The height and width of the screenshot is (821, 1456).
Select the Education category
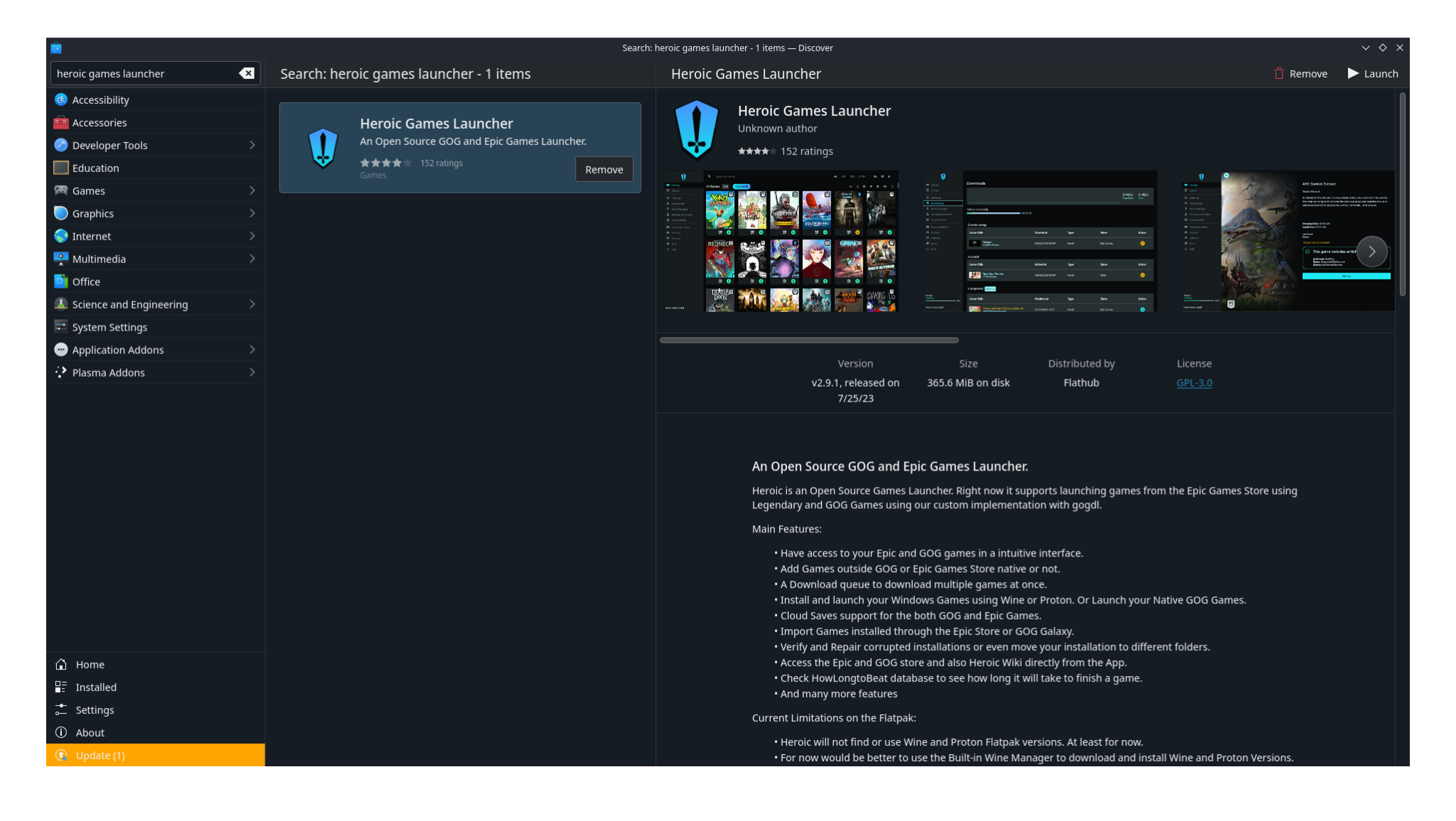tap(95, 168)
